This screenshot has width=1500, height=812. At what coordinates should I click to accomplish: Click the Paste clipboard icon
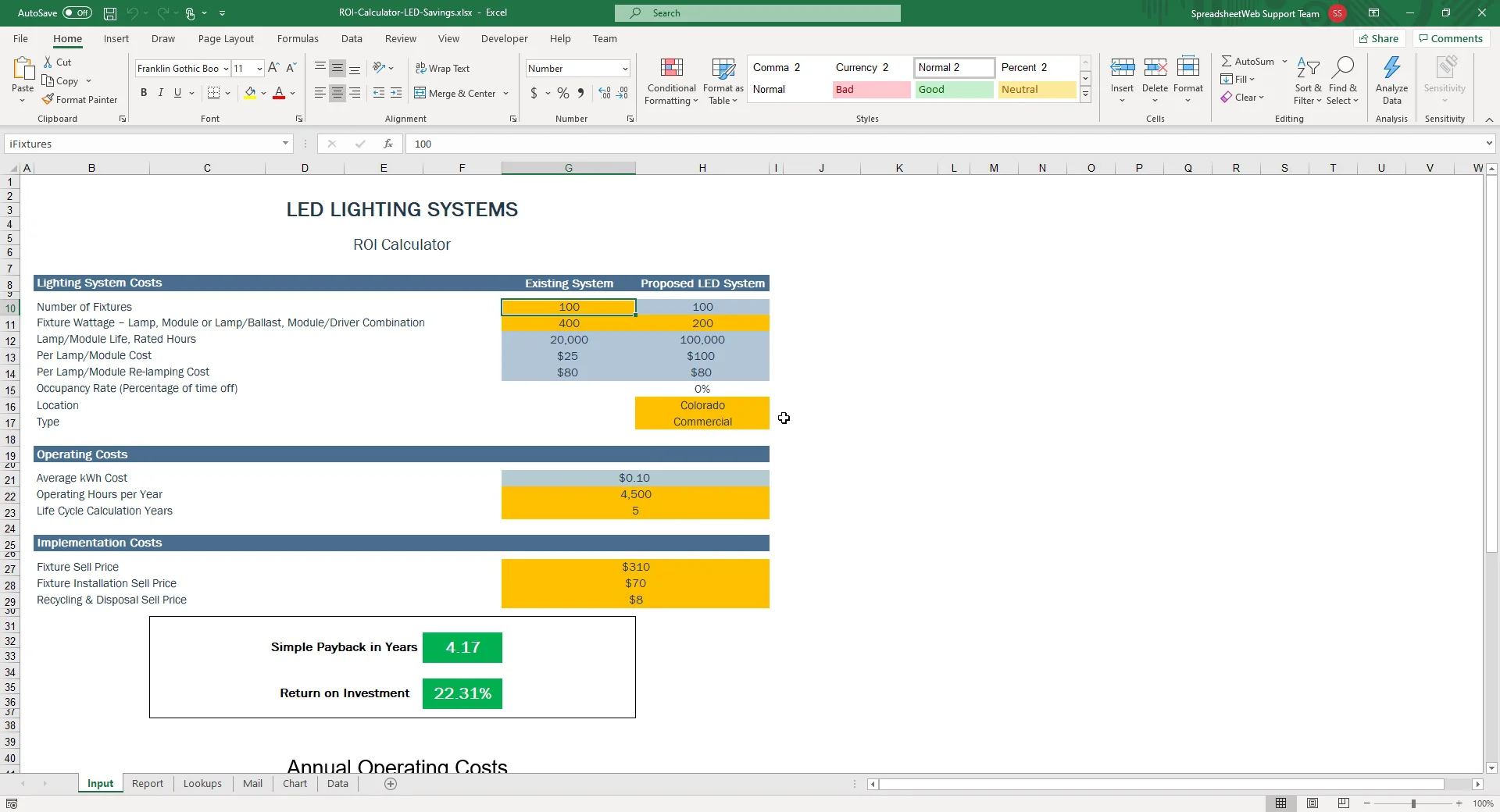click(23, 69)
